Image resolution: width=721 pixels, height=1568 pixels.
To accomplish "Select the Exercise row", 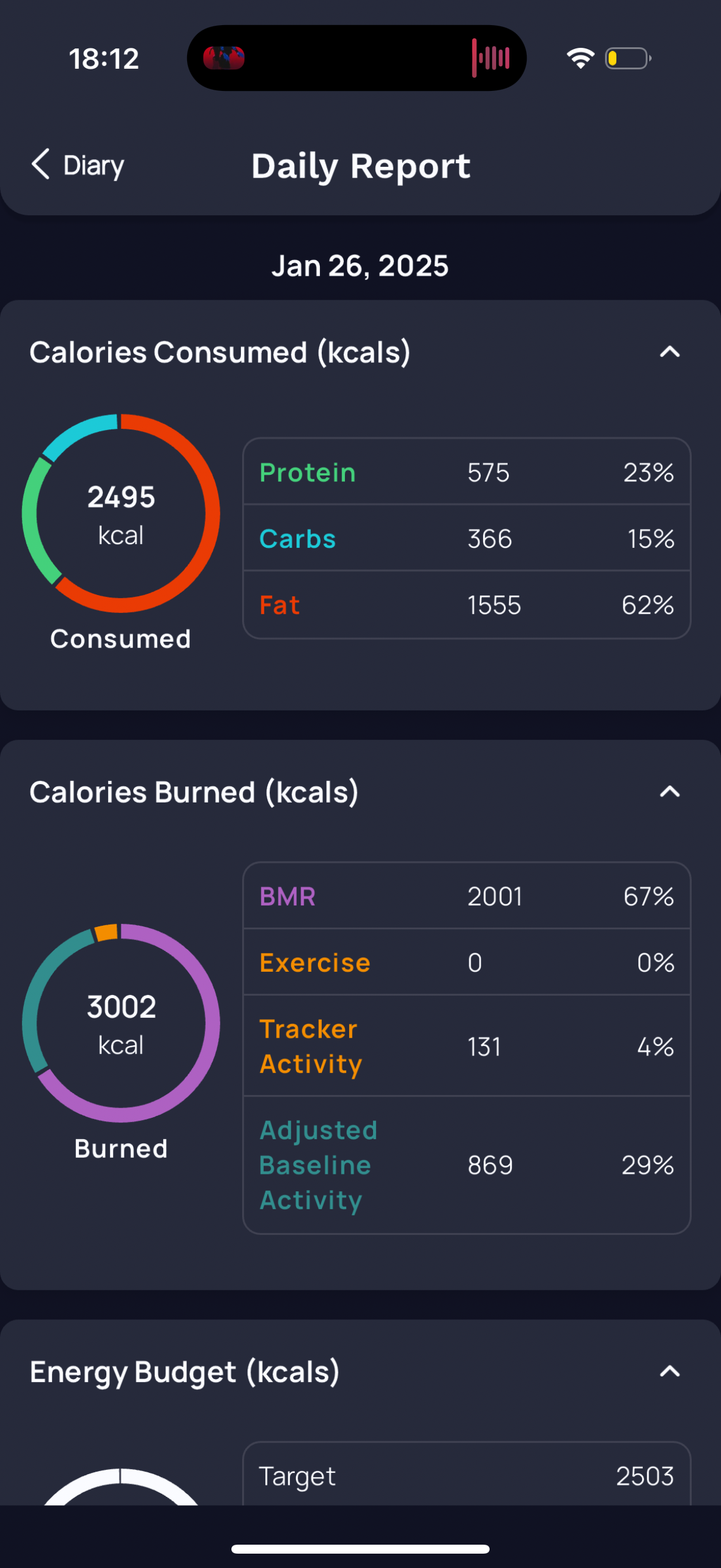I will 467,962.
